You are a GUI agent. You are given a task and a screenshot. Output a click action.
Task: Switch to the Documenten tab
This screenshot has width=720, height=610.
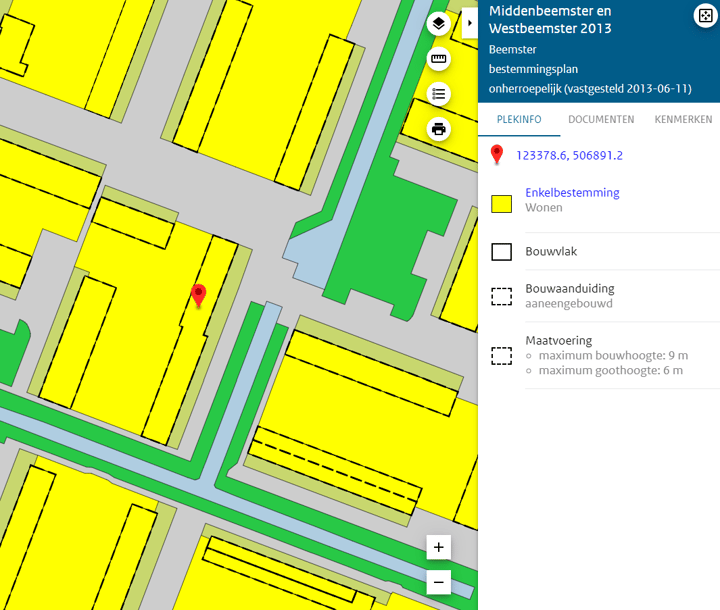tap(601, 119)
